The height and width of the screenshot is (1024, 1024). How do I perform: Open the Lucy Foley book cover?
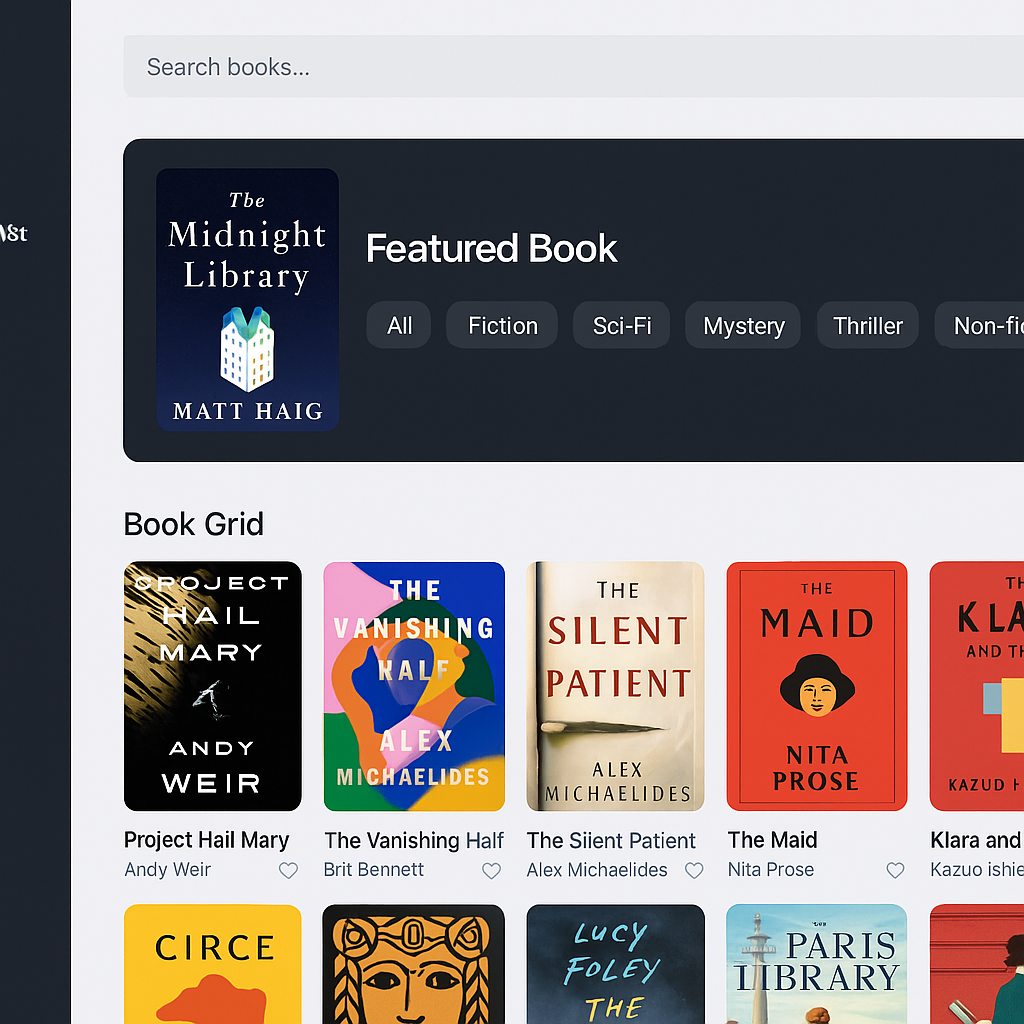click(x=615, y=964)
